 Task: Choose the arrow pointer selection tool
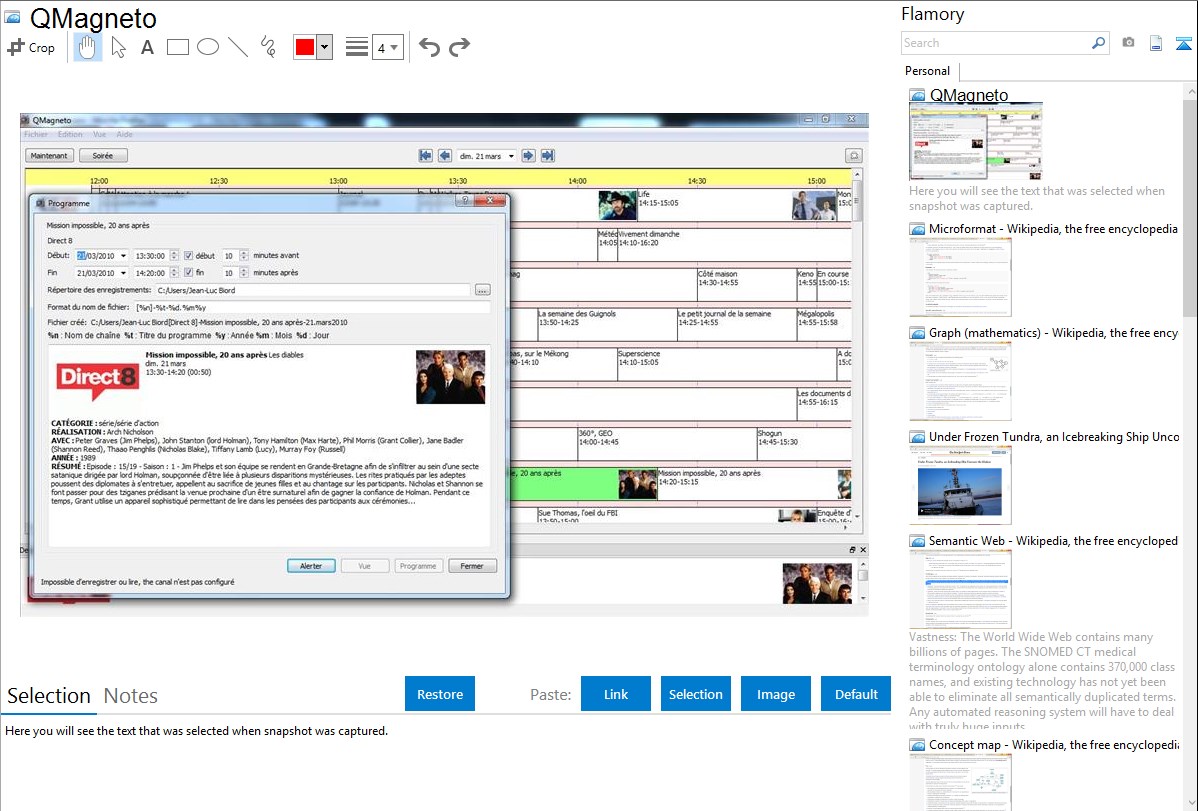(x=118, y=47)
